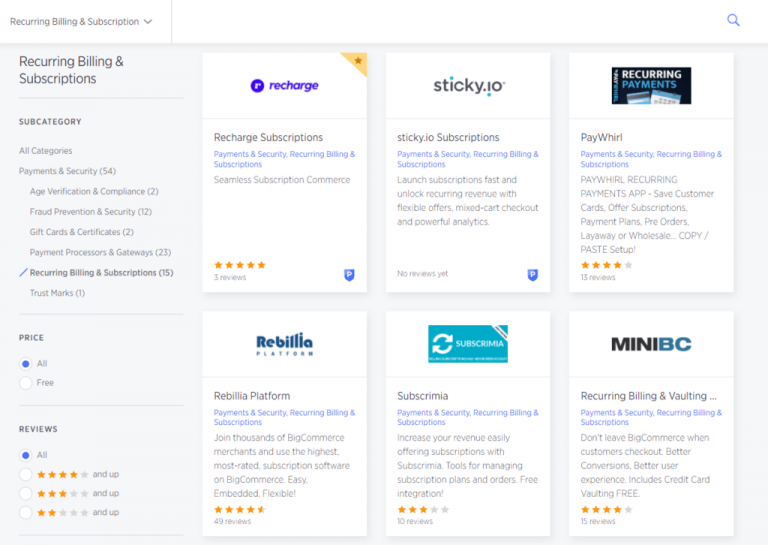Click shield badge icon on sticky.io card
Screen dimensions: 768x545
532,275
